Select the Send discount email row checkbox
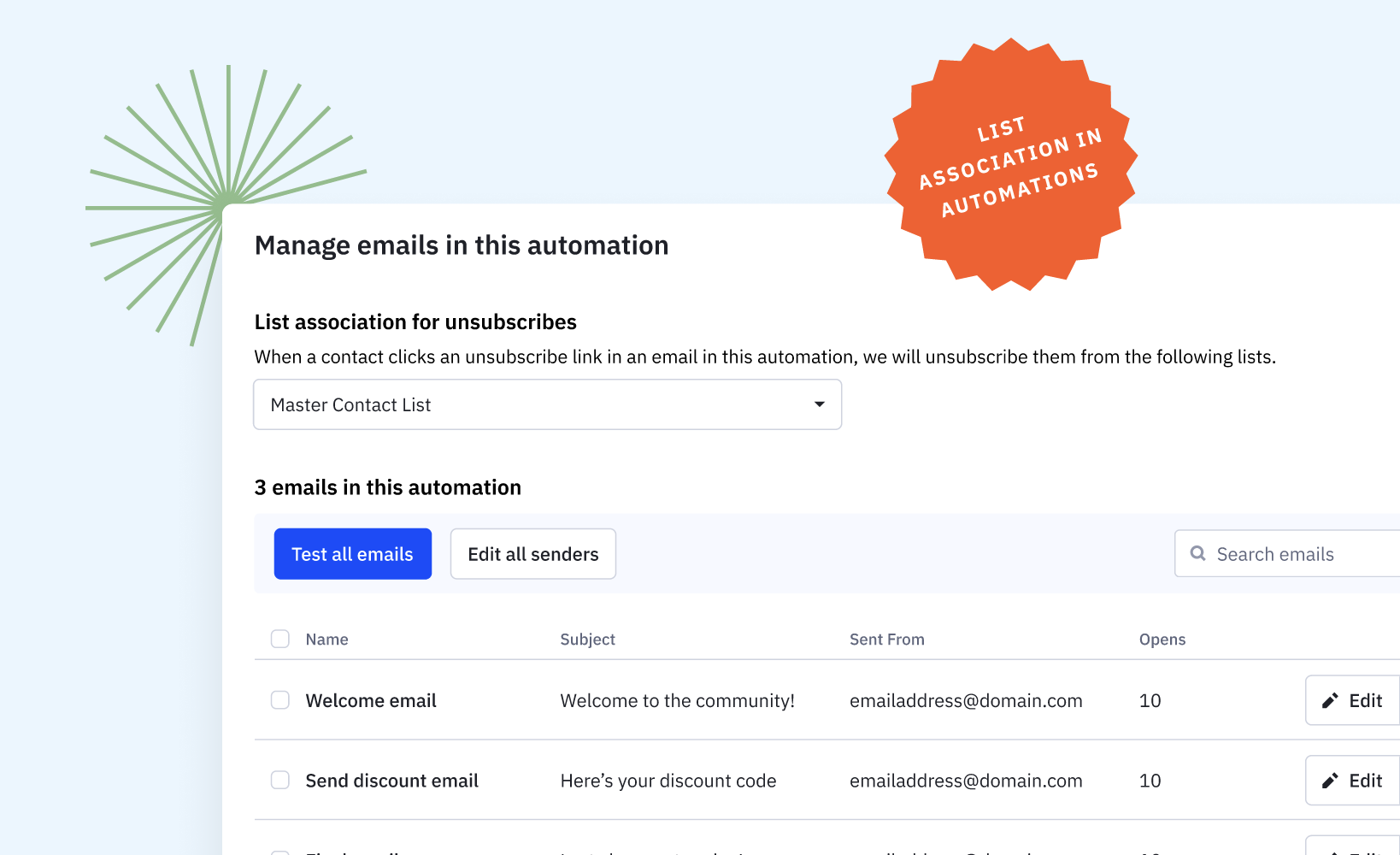1400x855 pixels. [x=279, y=780]
